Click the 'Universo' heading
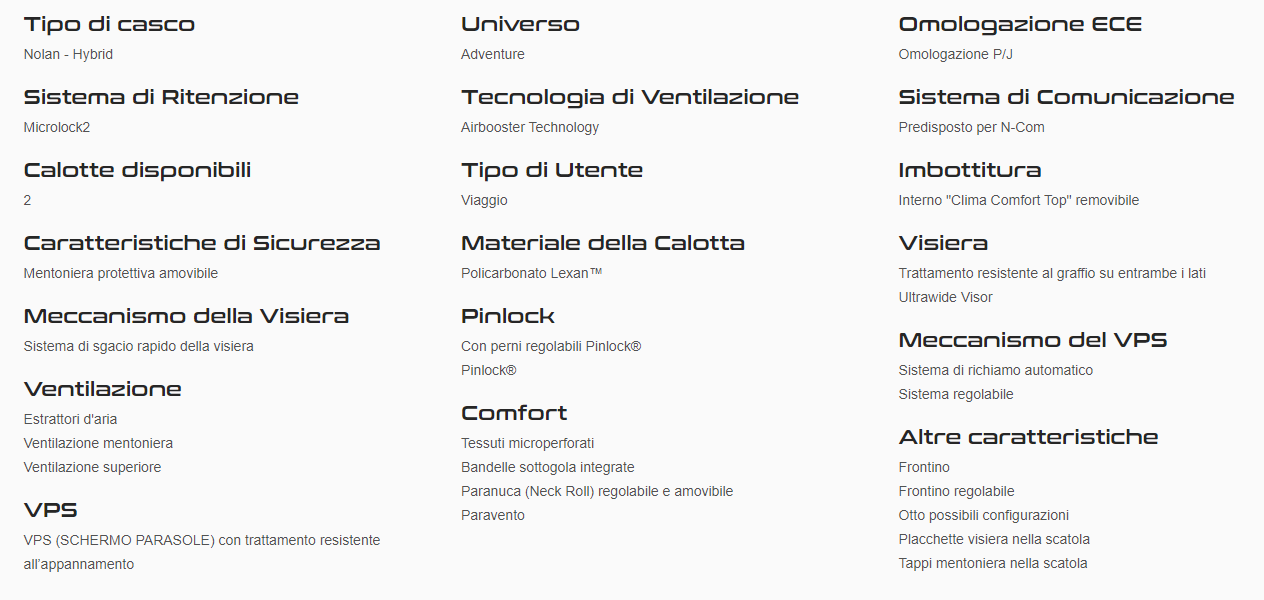 pyautogui.click(x=520, y=24)
